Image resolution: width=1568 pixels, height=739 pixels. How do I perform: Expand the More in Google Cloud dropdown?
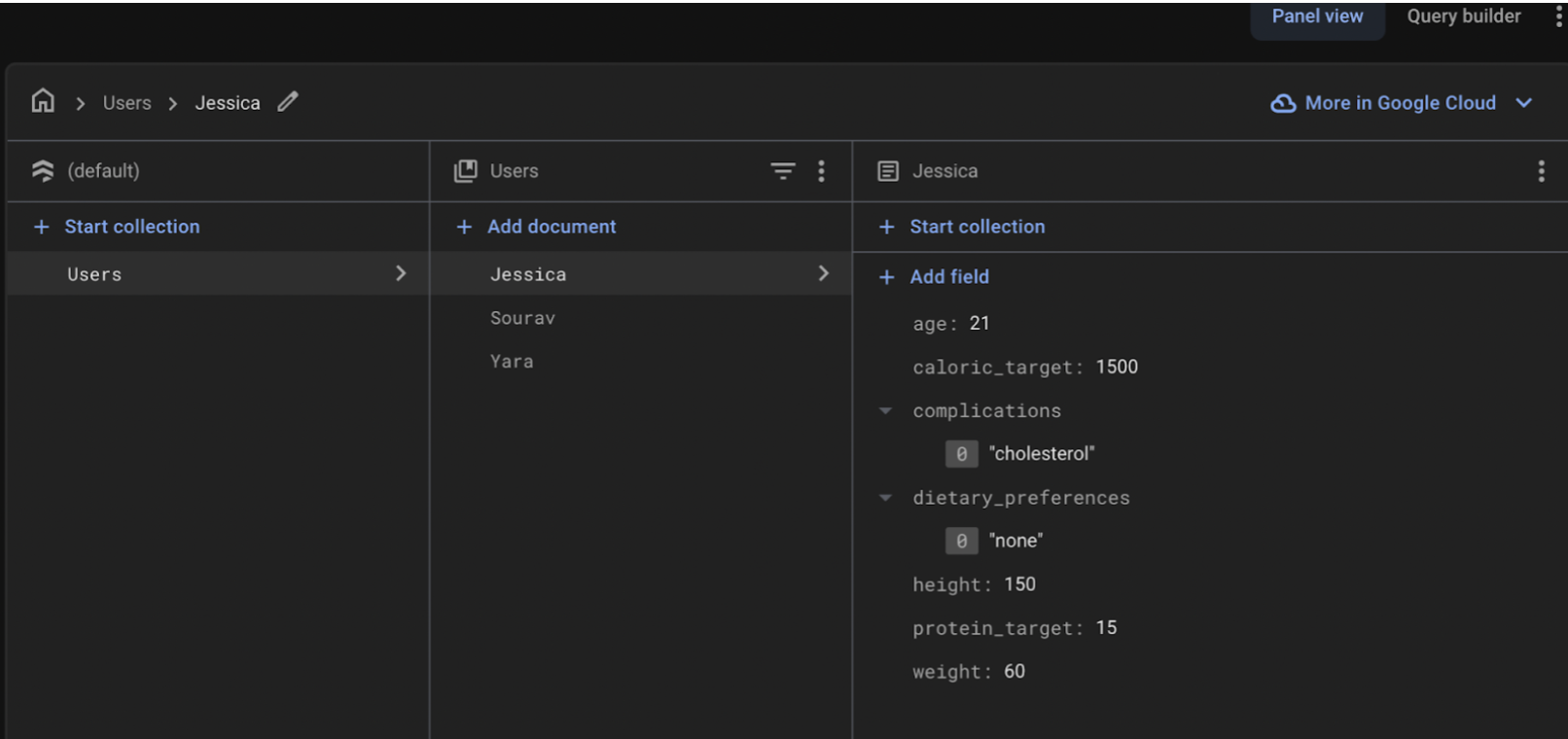1524,103
